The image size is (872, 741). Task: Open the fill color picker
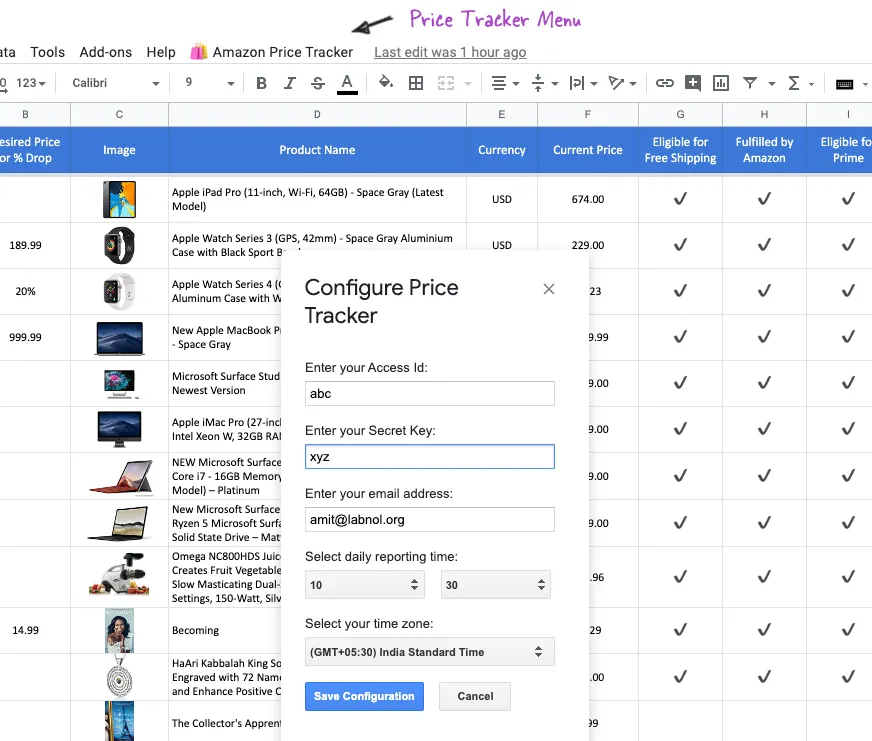[386, 85]
